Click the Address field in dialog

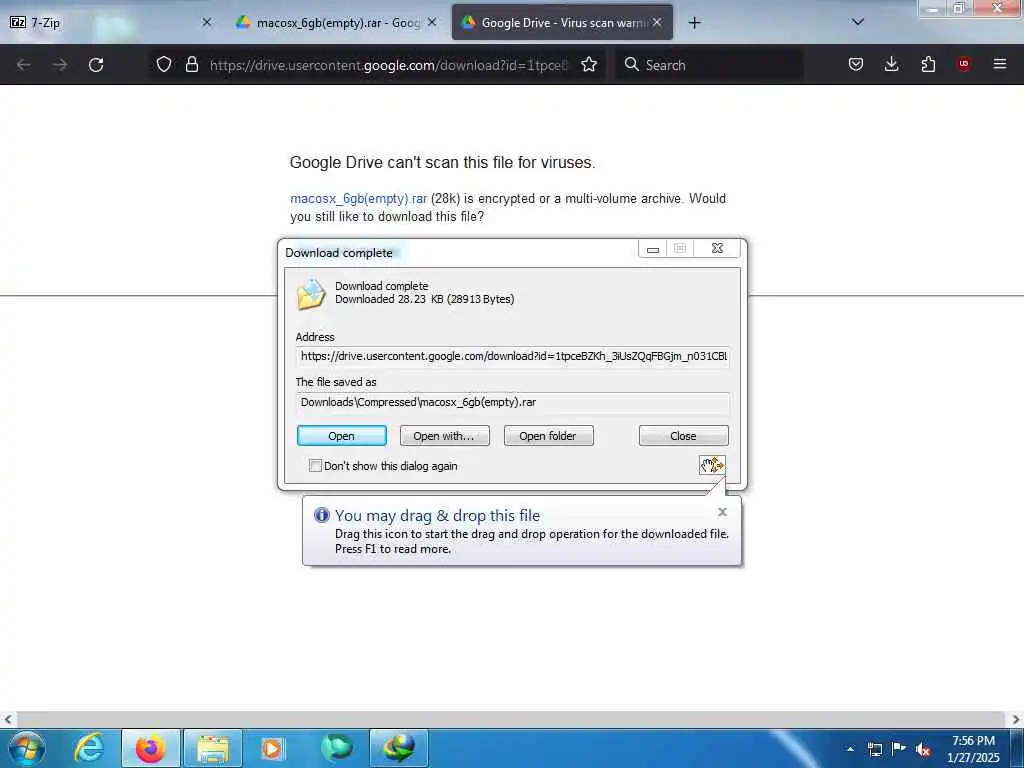[x=513, y=357]
